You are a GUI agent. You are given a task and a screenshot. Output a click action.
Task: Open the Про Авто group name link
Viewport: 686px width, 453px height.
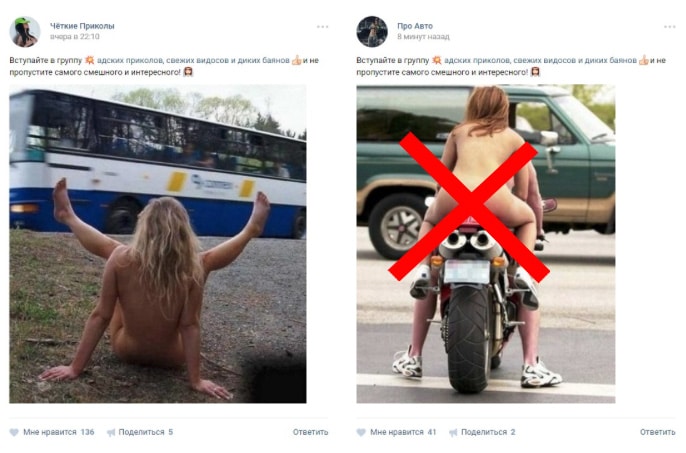click(415, 26)
